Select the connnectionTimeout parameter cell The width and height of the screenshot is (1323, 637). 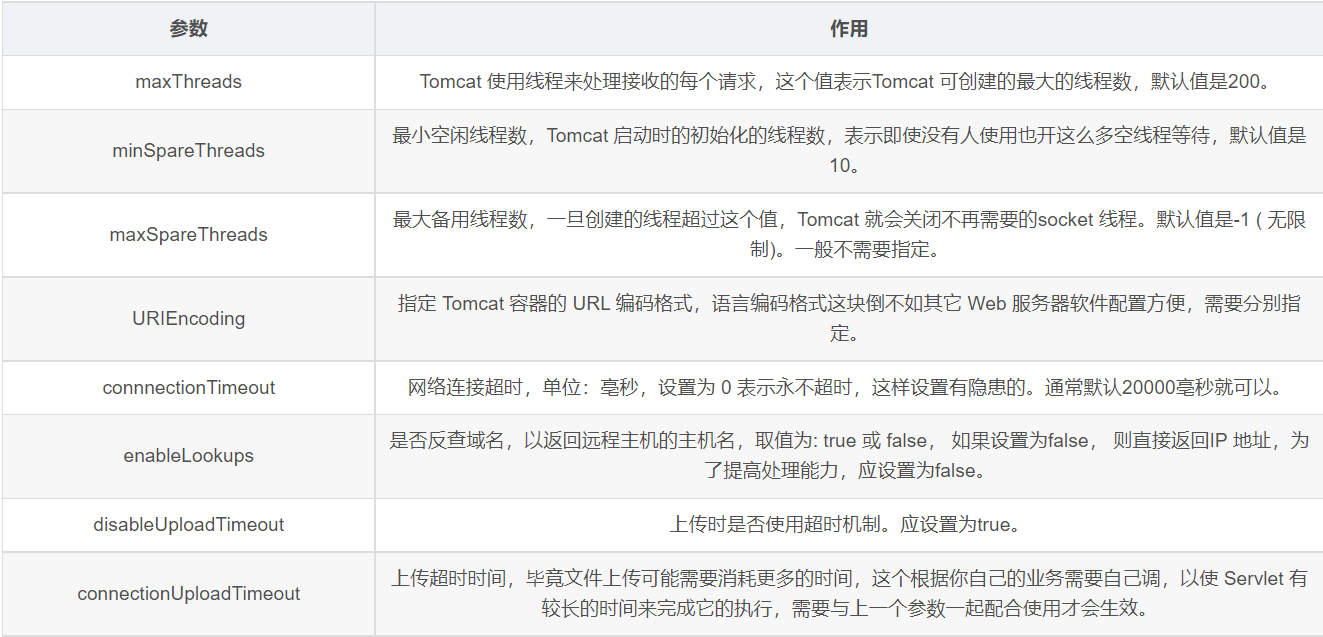pos(188,388)
